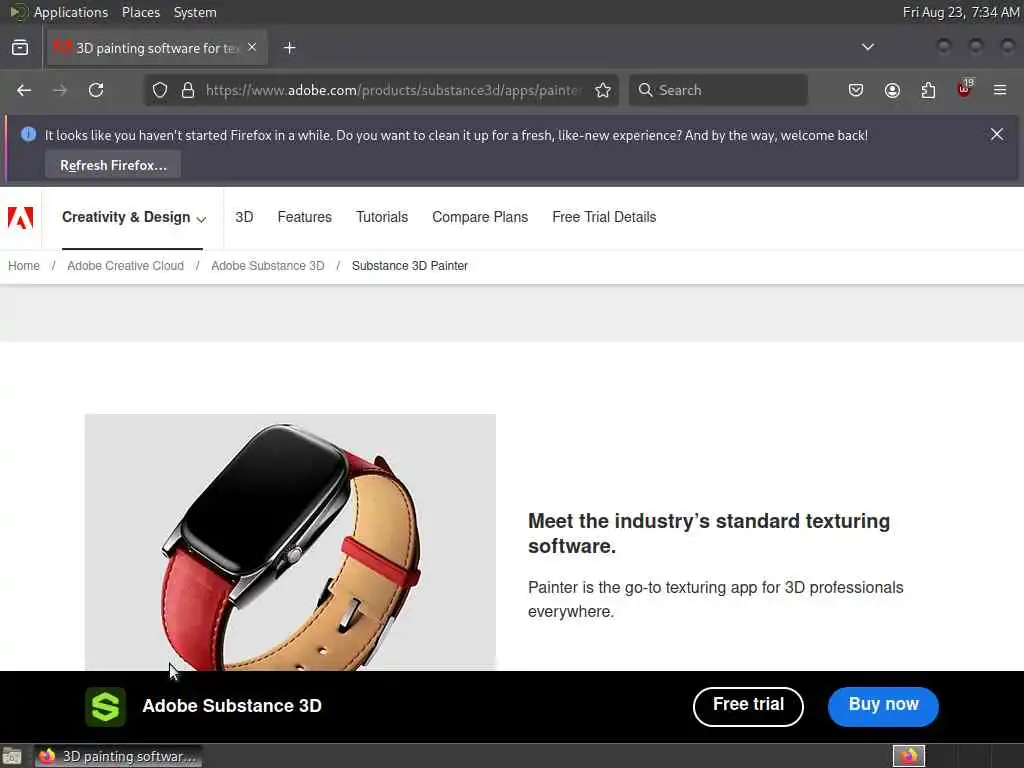This screenshot has height=768, width=1024.
Task: Reload the page with the refresh icon
Action: coord(96,90)
